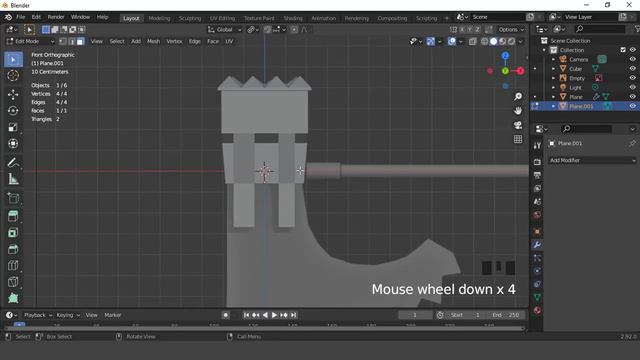Switch to UV Editing workspace tab
The image size is (640, 360).
pyautogui.click(x=222, y=18)
